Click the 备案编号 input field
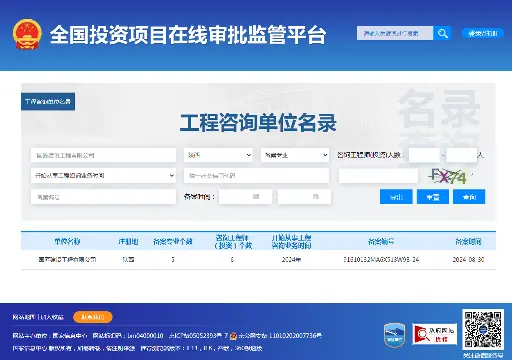This screenshot has width=512, height=360. pos(103,197)
